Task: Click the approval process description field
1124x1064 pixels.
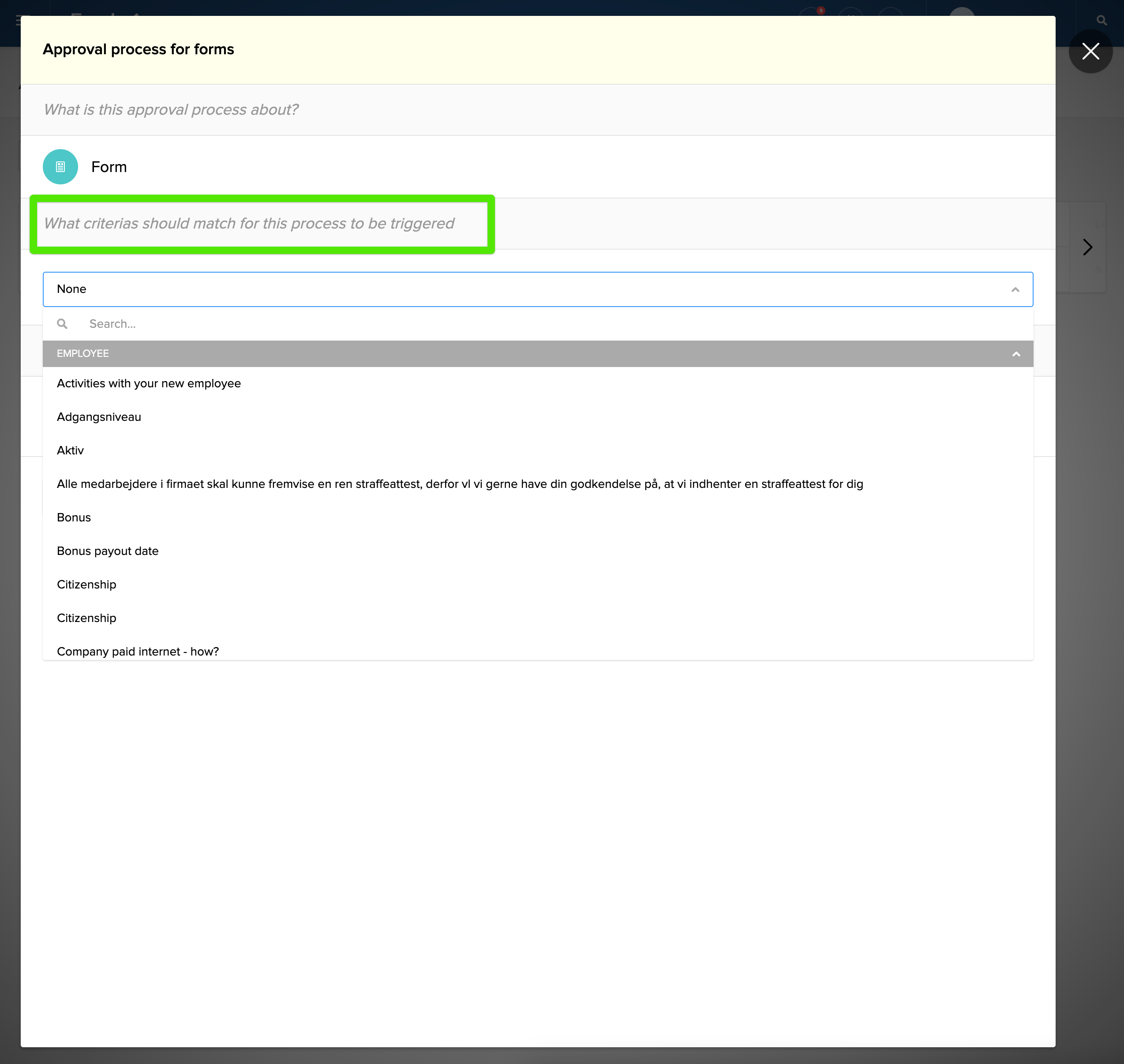Action: 171,109
